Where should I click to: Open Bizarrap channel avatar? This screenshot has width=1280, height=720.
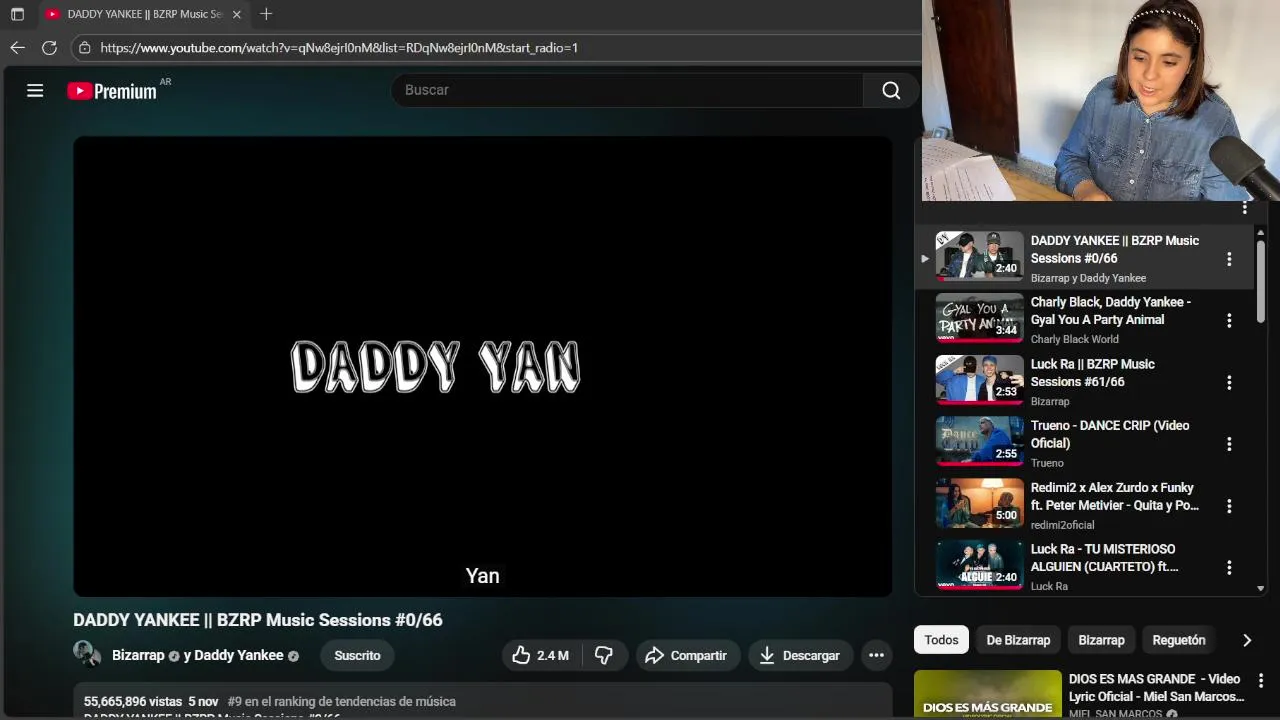(x=87, y=654)
